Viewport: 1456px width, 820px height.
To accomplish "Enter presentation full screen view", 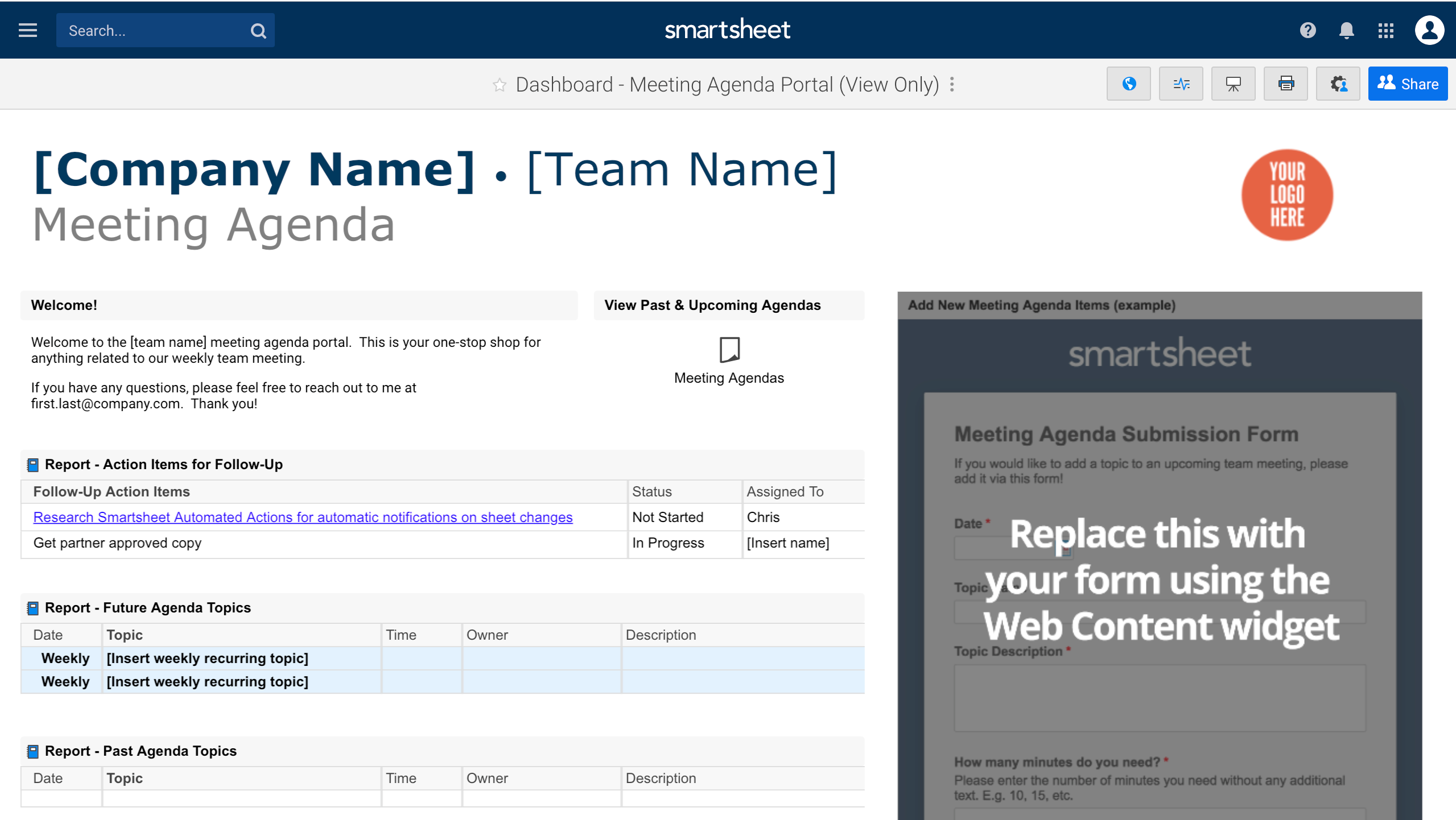I will coord(1234,84).
